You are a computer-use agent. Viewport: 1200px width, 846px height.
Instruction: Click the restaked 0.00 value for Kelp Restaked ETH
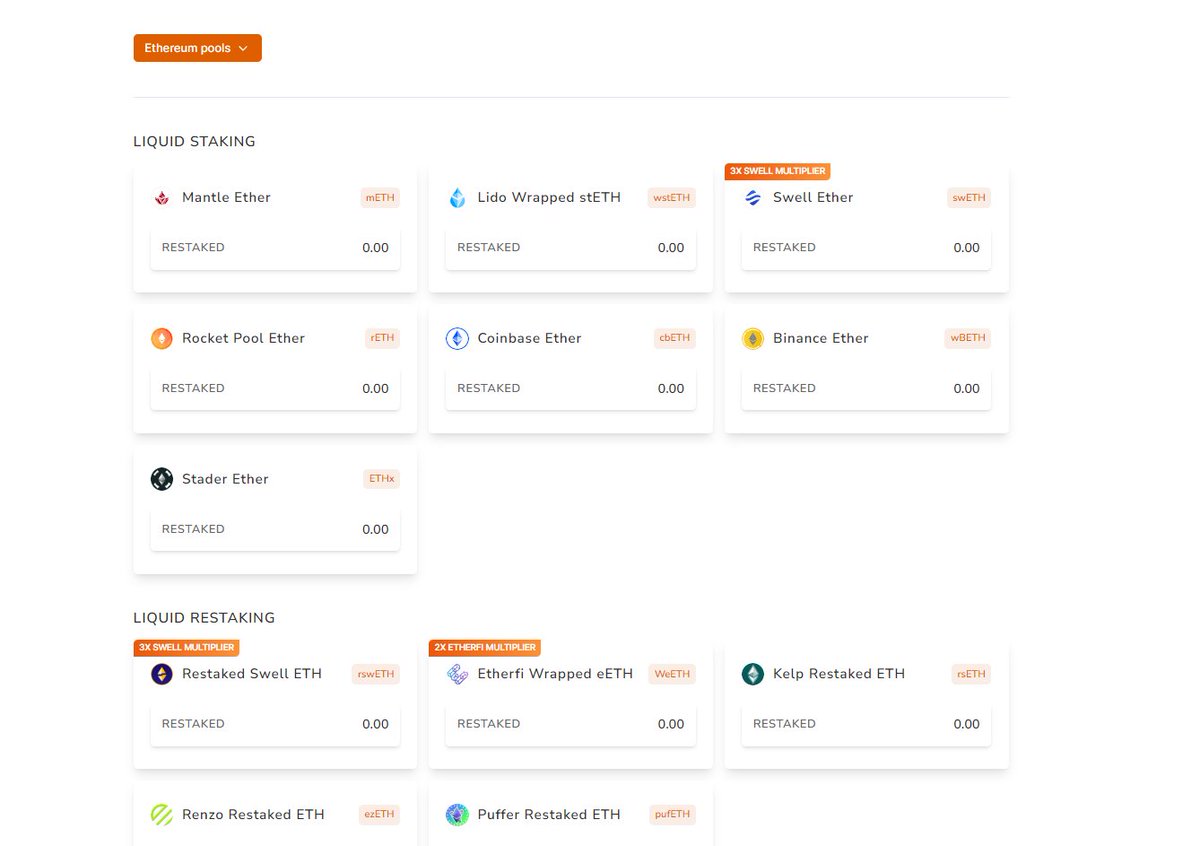pyautogui.click(x=966, y=725)
